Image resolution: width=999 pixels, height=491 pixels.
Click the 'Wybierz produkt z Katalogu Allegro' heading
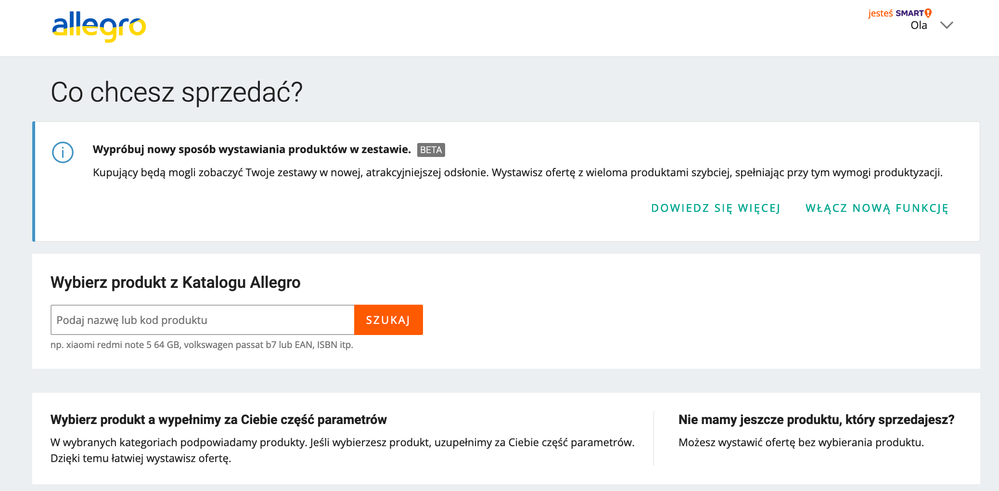pos(175,283)
